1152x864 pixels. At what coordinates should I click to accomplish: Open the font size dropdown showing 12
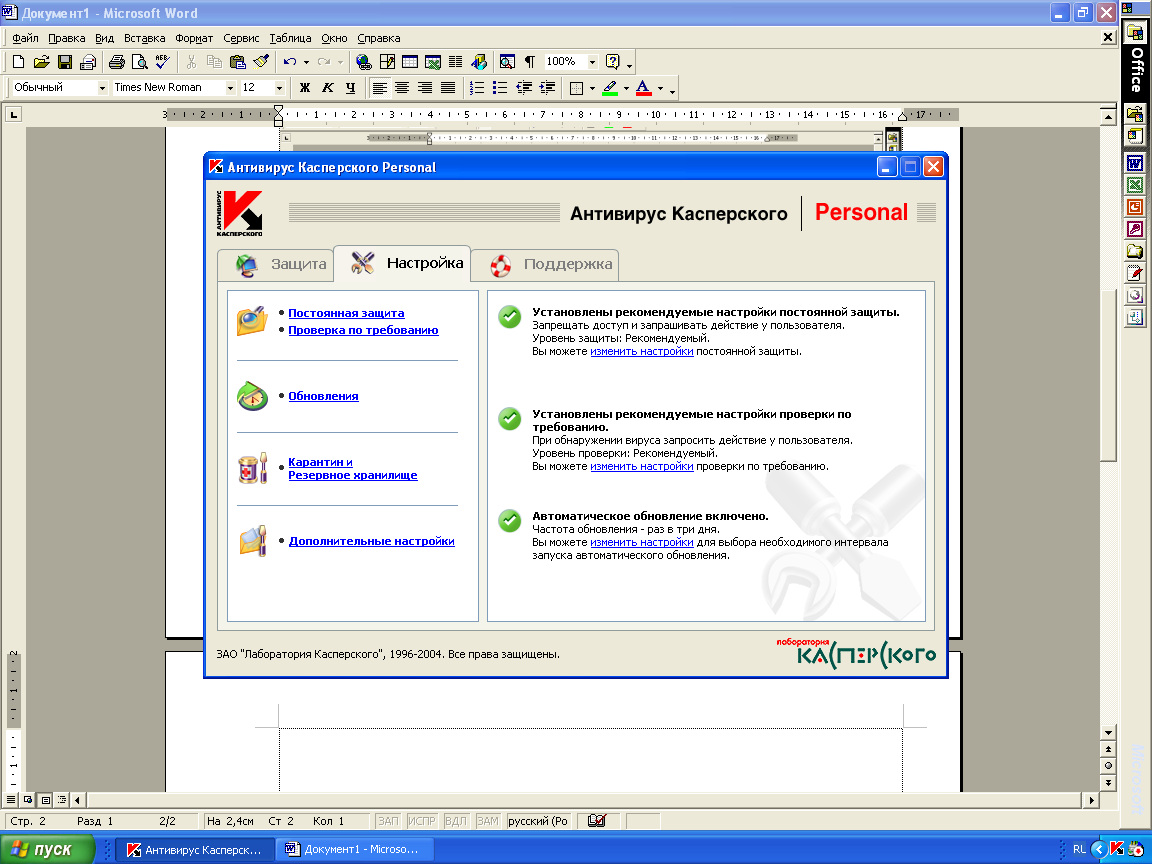[x=279, y=88]
